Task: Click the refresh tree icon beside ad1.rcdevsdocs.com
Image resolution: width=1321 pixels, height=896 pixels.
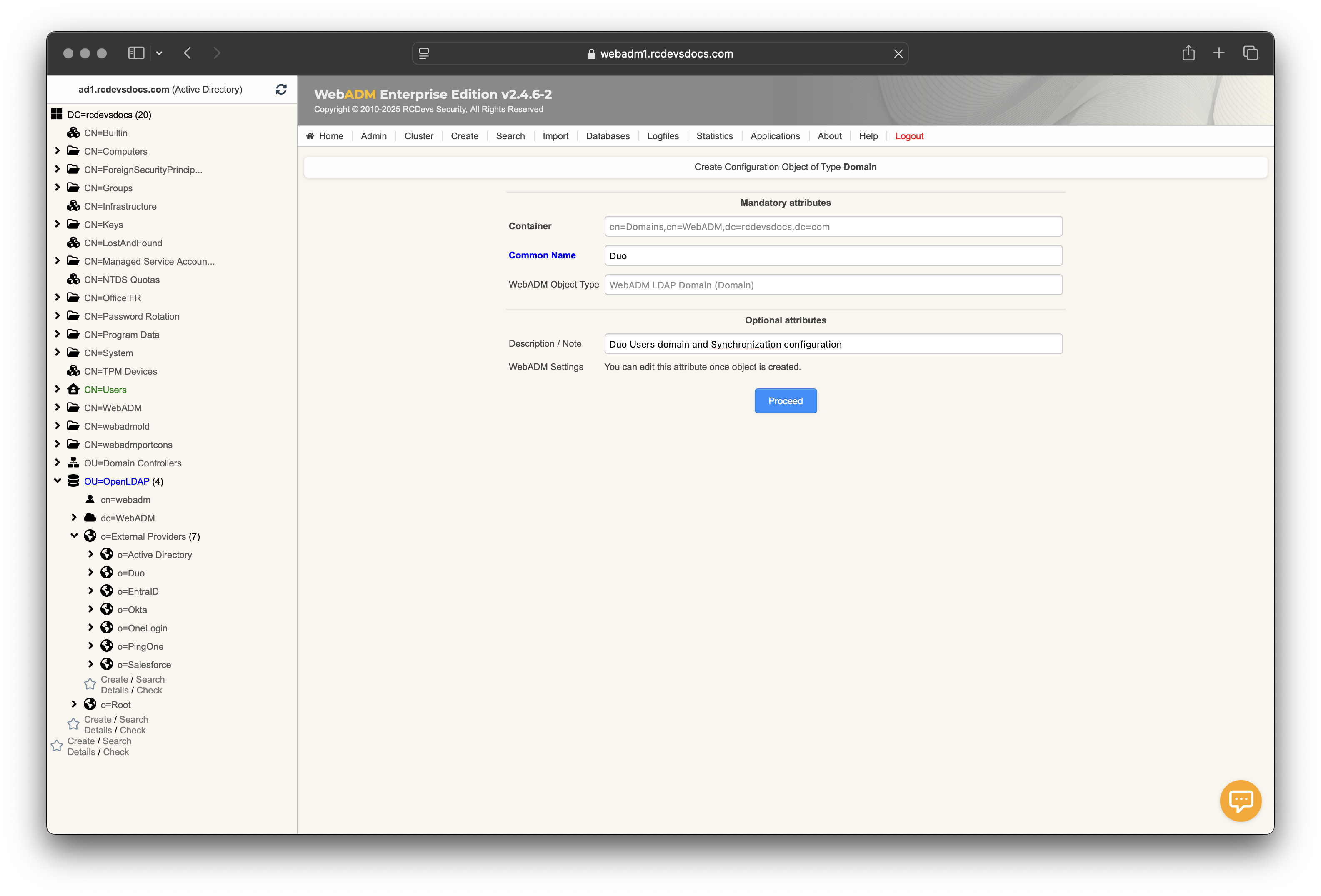Action: (281, 89)
